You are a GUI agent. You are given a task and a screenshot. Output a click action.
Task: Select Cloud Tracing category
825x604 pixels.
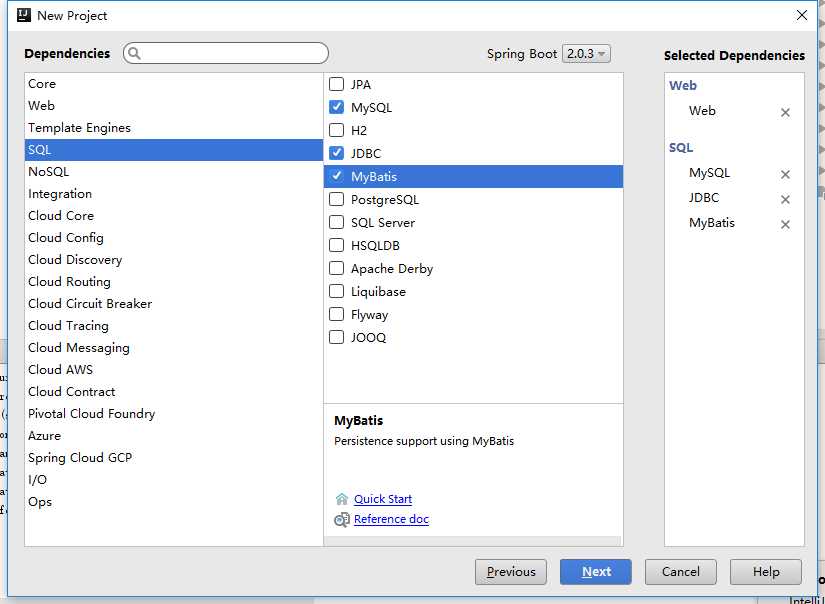click(174, 326)
